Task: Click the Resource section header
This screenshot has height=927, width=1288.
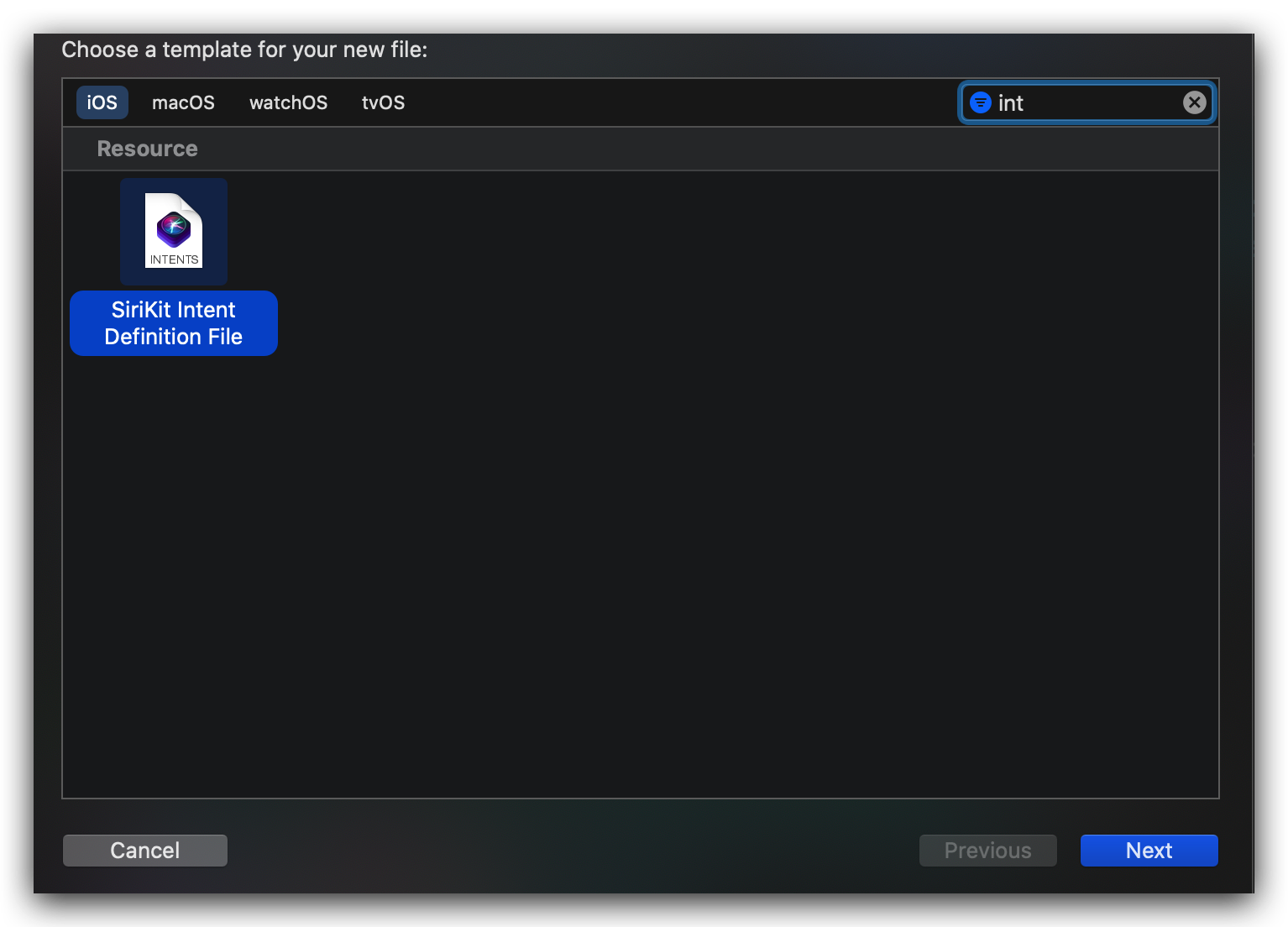Action: 148,149
